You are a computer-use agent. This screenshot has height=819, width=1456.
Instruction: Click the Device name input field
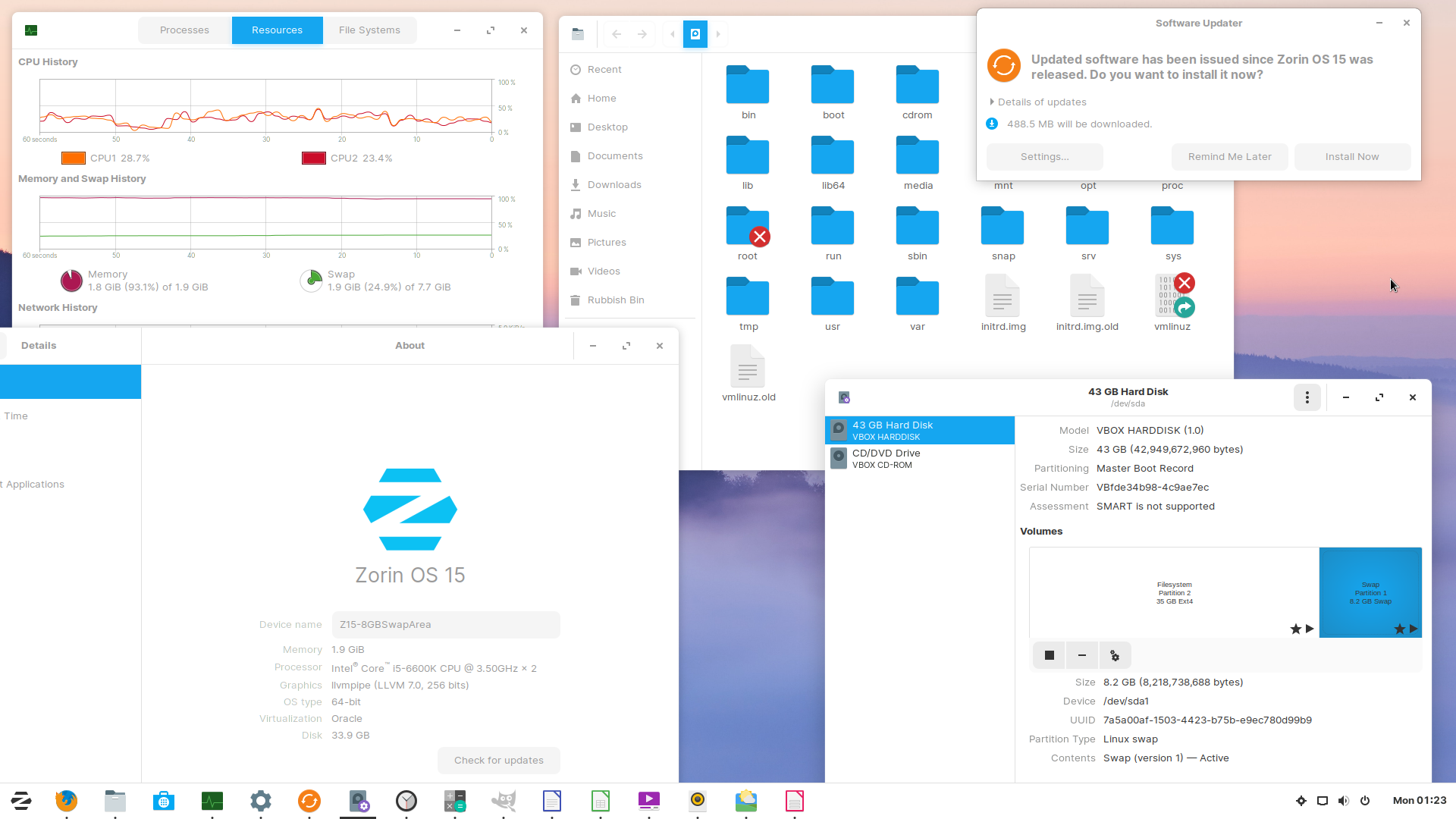[x=446, y=625]
